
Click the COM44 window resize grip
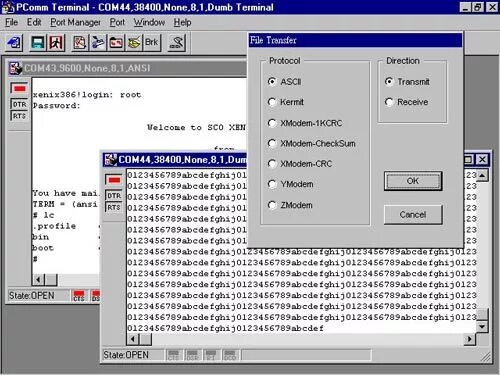point(485,357)
